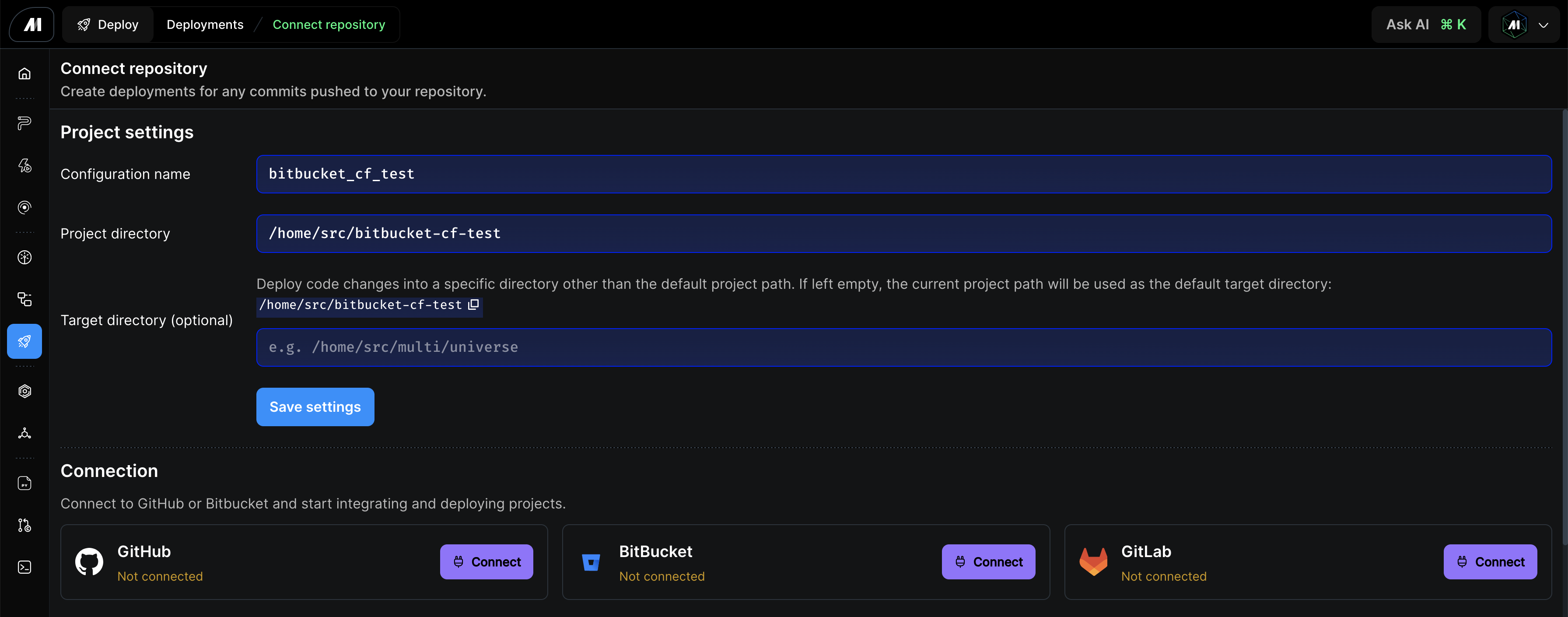Click the lightning bolt sidebar icon
Screen dimensions: 1568x617
(24, 166)
